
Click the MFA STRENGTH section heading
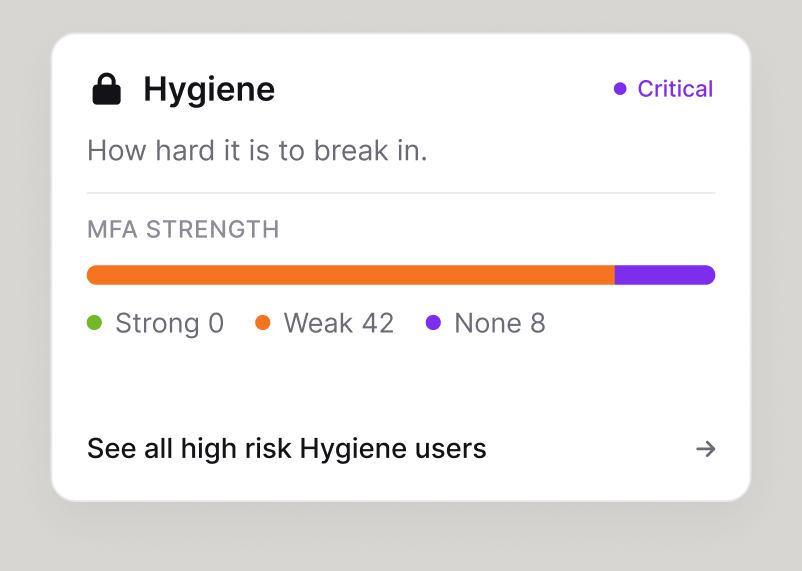183,229
